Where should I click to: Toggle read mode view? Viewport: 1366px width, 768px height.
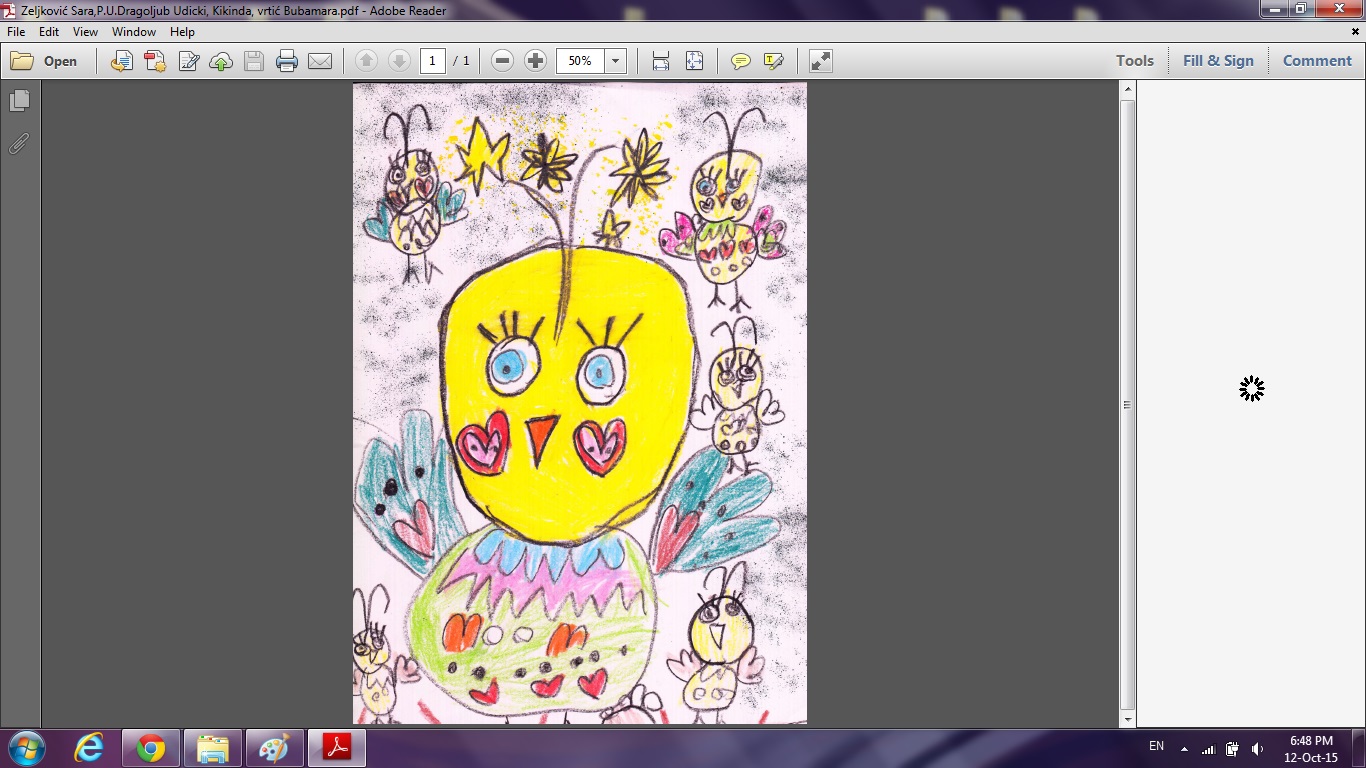(820, 61)
